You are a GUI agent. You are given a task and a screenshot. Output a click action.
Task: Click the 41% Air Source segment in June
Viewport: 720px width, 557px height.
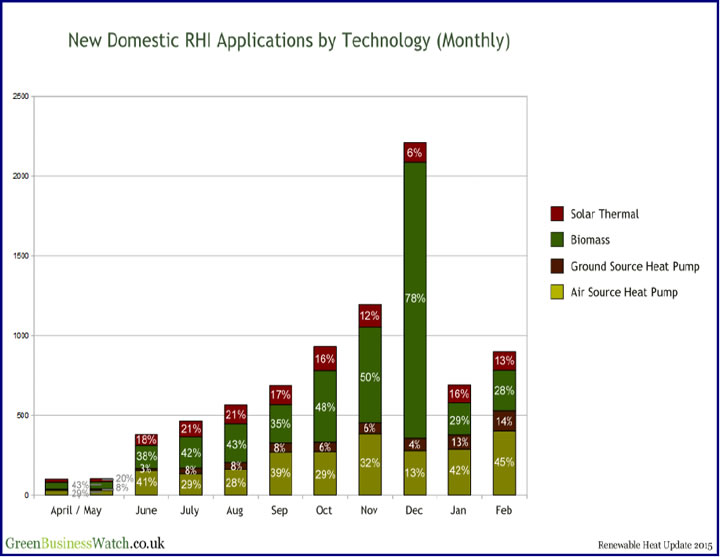147,481
